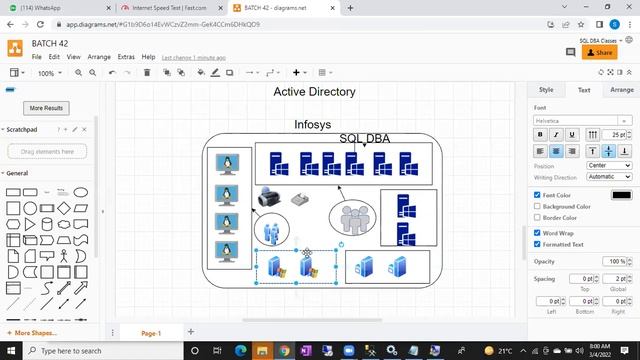The image size is (640, 360).
Task: Delete selection with trash icon
Action: pos(147,73)
